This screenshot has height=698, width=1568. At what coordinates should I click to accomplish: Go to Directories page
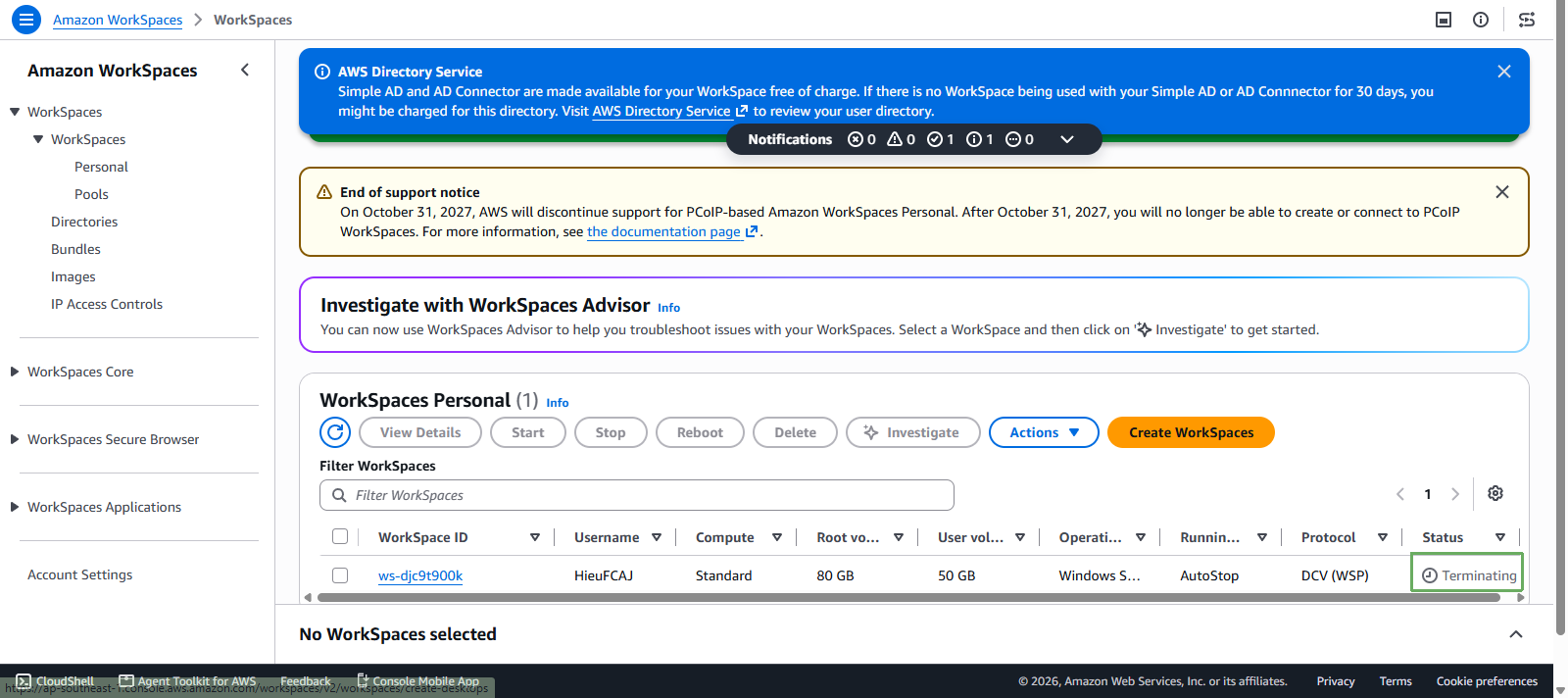tap(84, 222)
